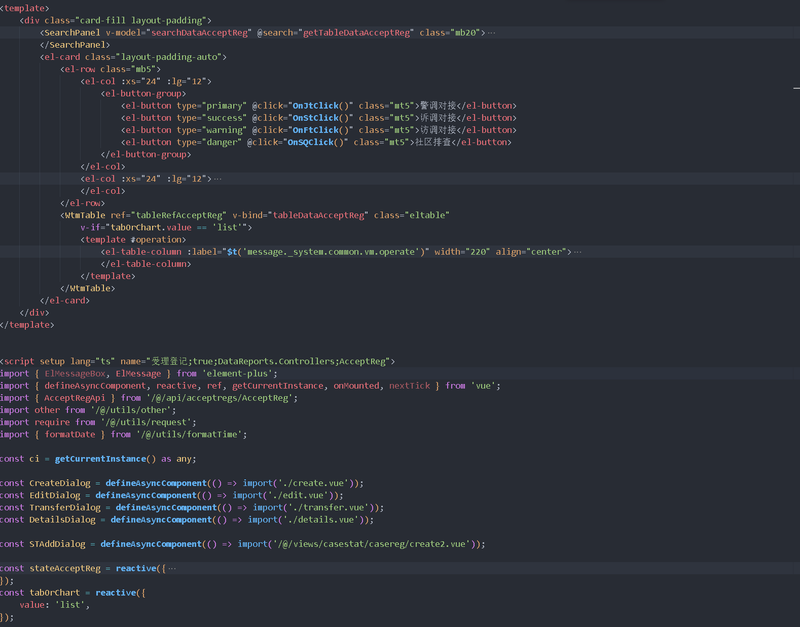Click 'type="warning"' attribute on el-button
The image size is (800, 627).
(x=212, y=130)
